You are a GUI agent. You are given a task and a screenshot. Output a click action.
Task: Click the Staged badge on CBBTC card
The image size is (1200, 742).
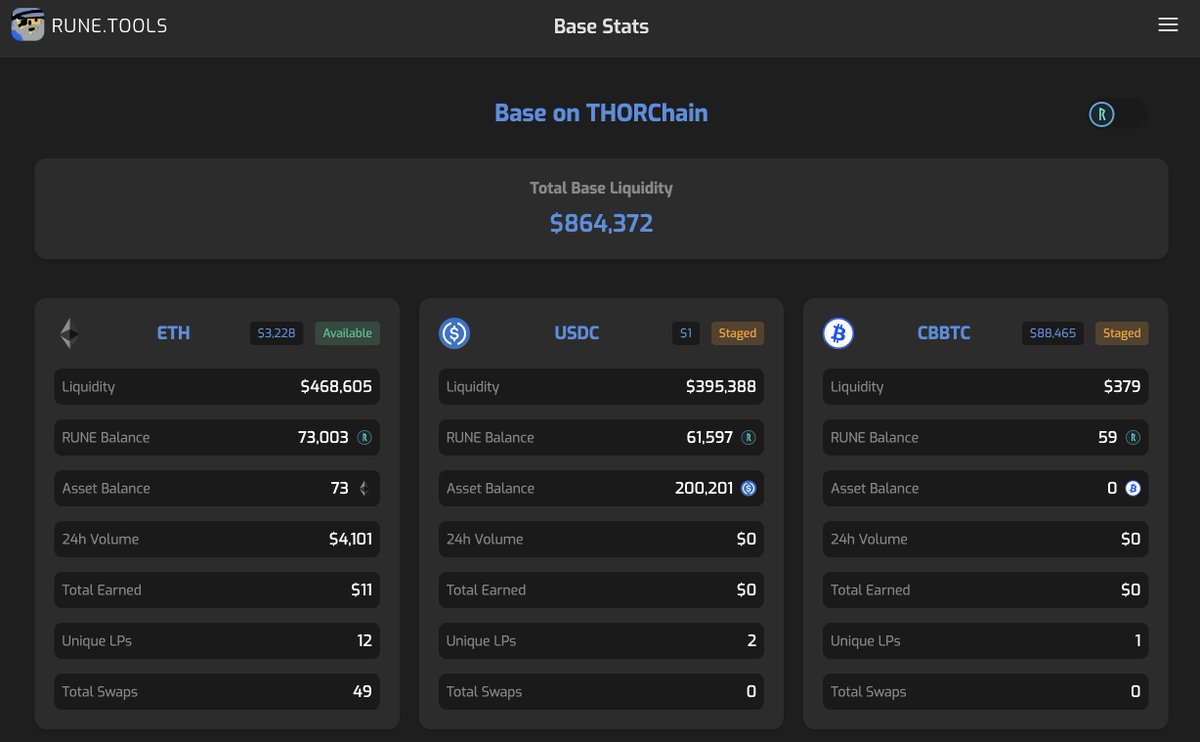1121,333
